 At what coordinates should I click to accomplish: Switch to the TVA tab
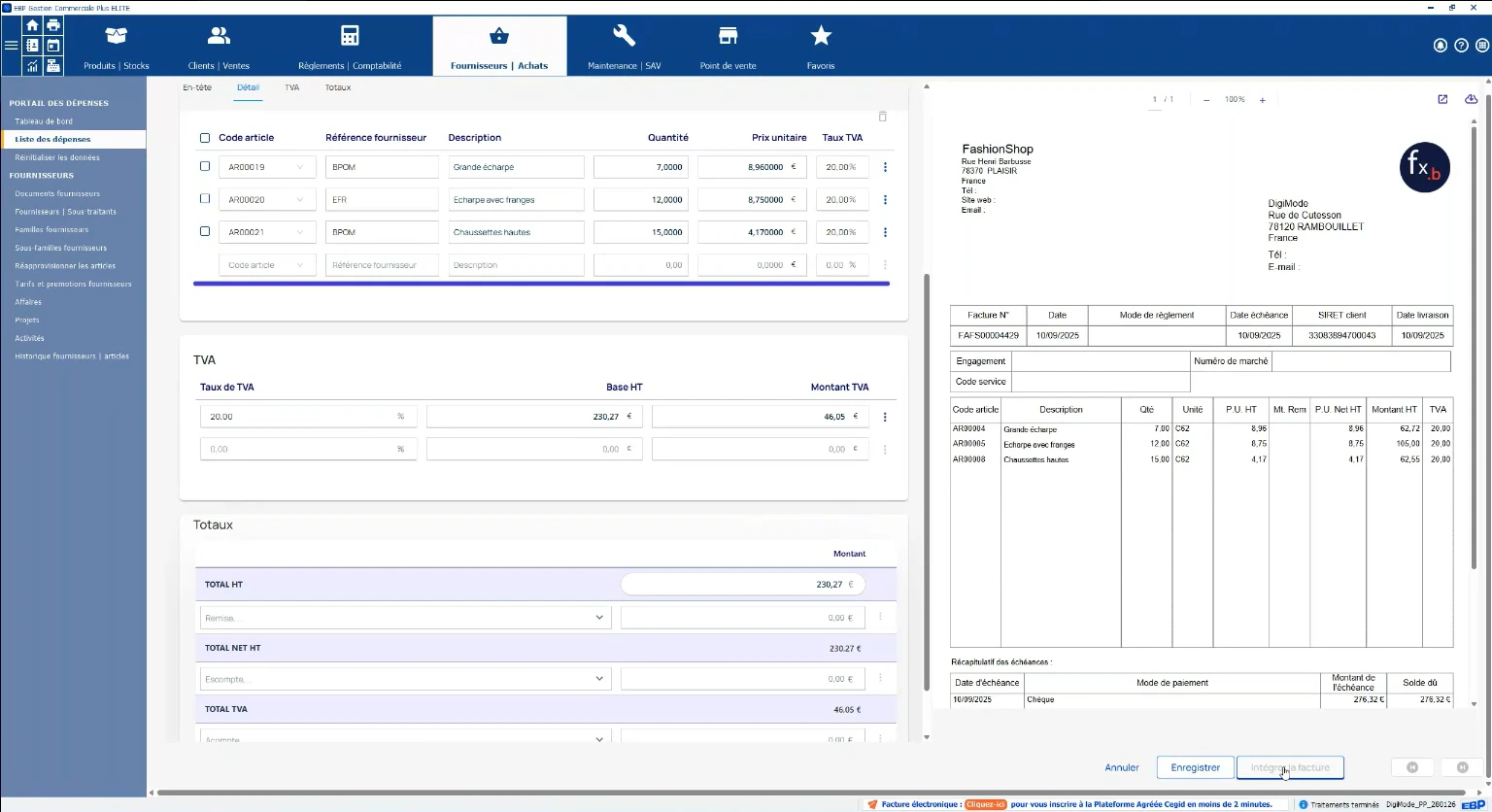[x=291, y=86]
